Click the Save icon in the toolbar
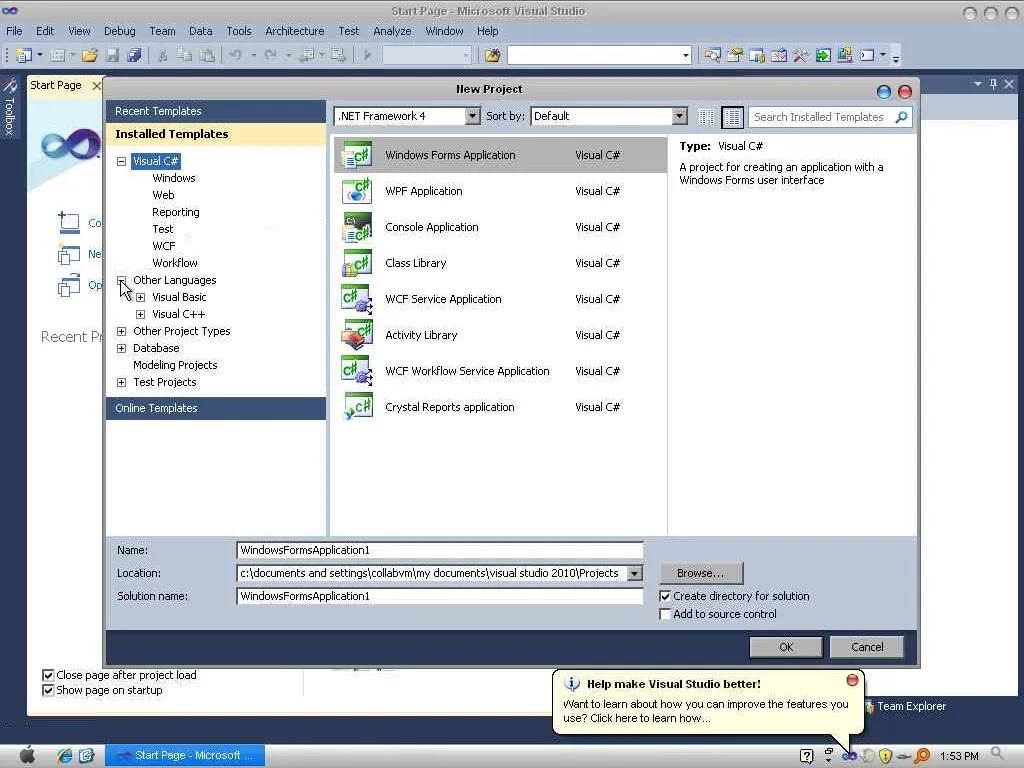This screenshot has height=768, width=1024. click(x=112, y=56)
